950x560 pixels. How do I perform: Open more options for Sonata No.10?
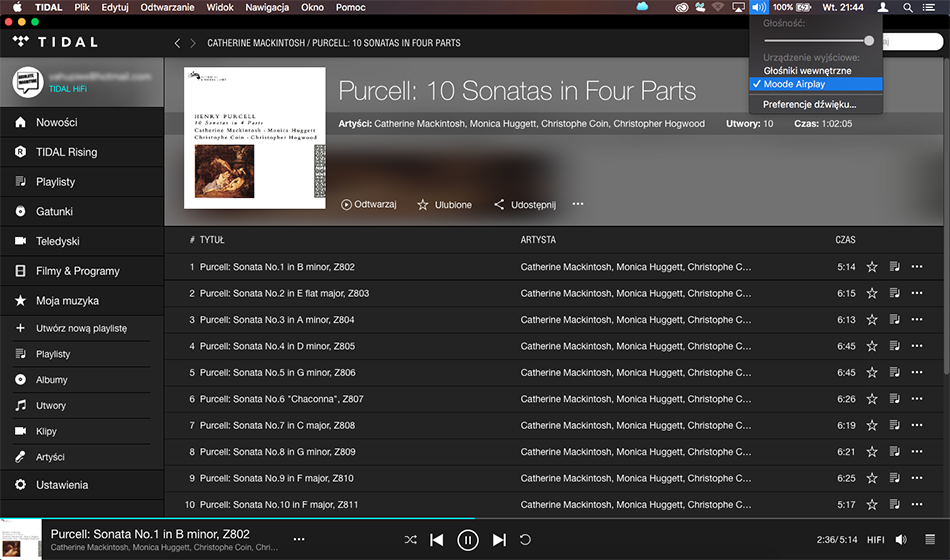917,504
